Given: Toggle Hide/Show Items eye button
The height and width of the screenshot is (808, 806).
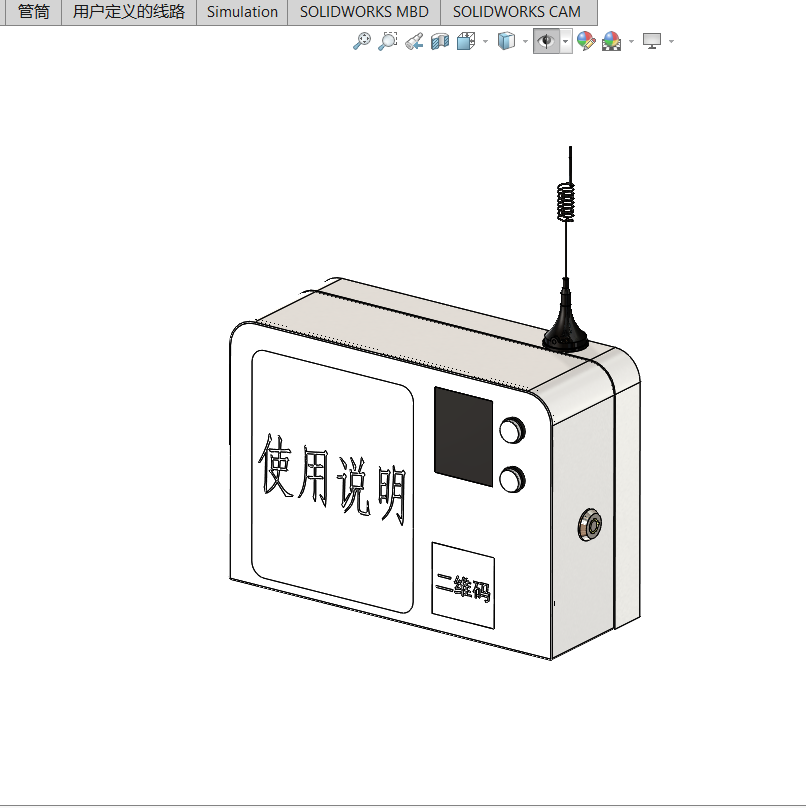Looking at the screenshot, I should [x=546, y=41].
